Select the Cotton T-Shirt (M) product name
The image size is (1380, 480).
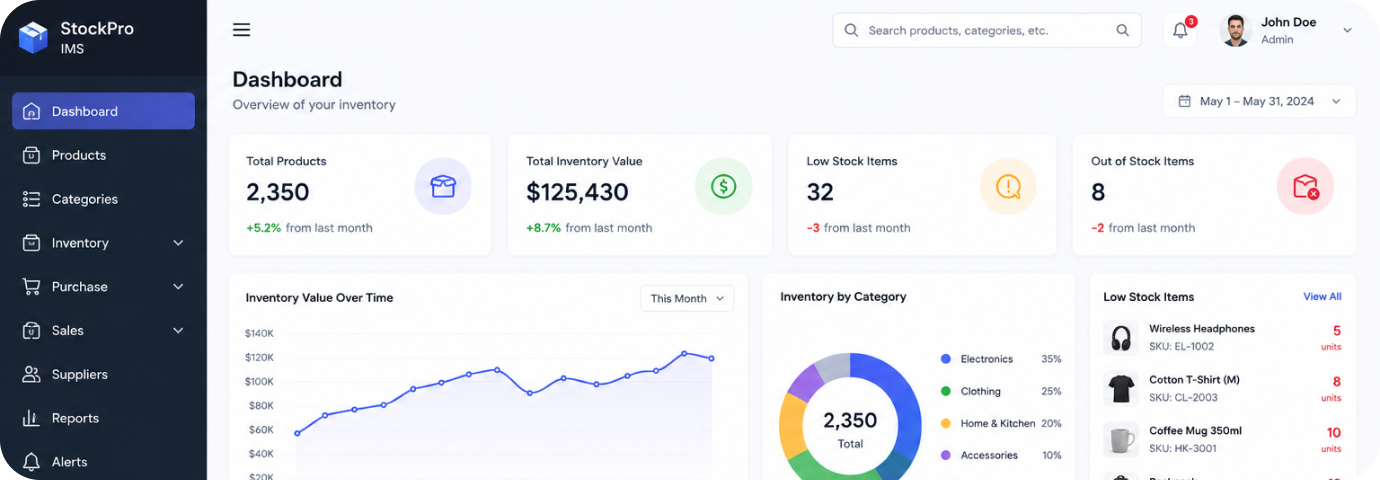(x=1194, y=380)
